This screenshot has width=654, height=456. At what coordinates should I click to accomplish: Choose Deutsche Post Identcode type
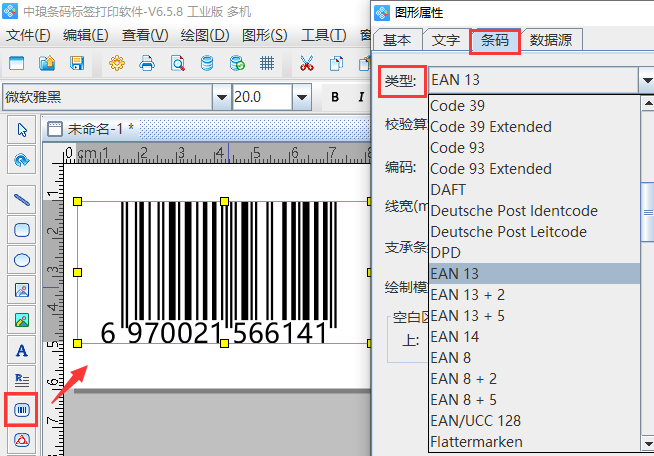tap(534, 211)
